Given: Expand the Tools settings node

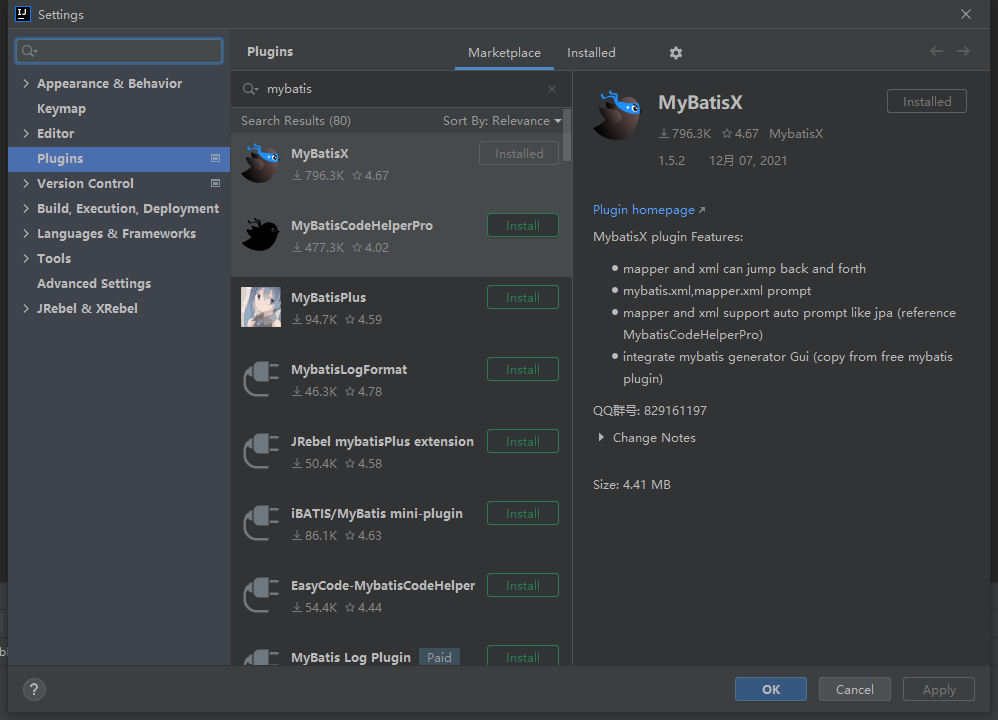Looking at the screenshot, I should pyautogui.click(x=26, y=258).
